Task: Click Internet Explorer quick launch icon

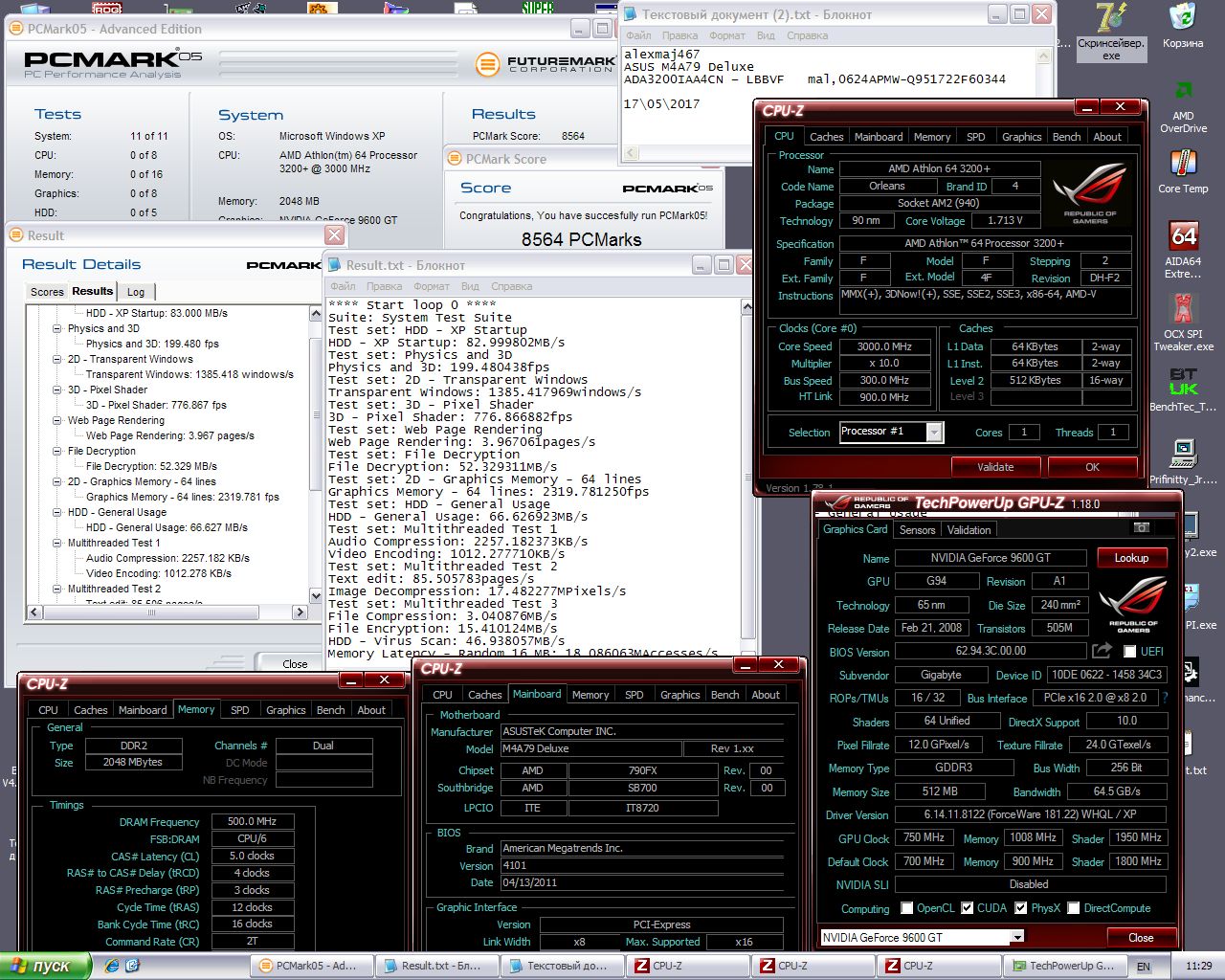Action: pyautogui.click(x=112, y=966)
